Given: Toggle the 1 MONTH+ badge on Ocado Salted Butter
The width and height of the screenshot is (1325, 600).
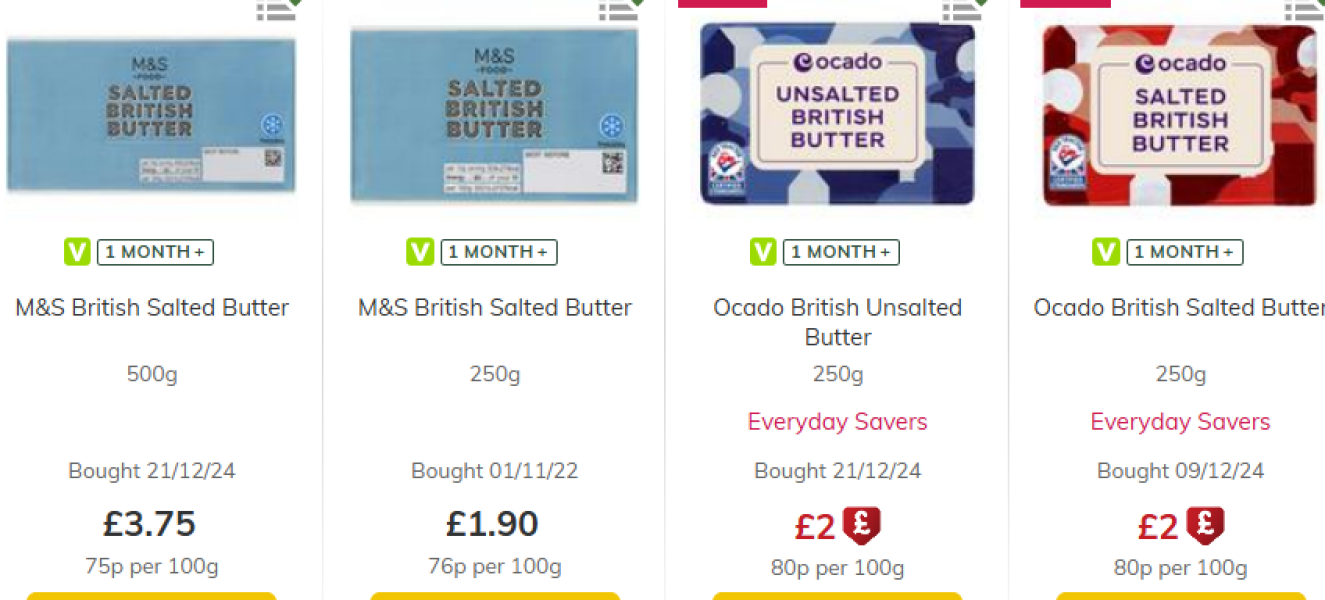Looking at the screenshot, I should click(1184, 252).
